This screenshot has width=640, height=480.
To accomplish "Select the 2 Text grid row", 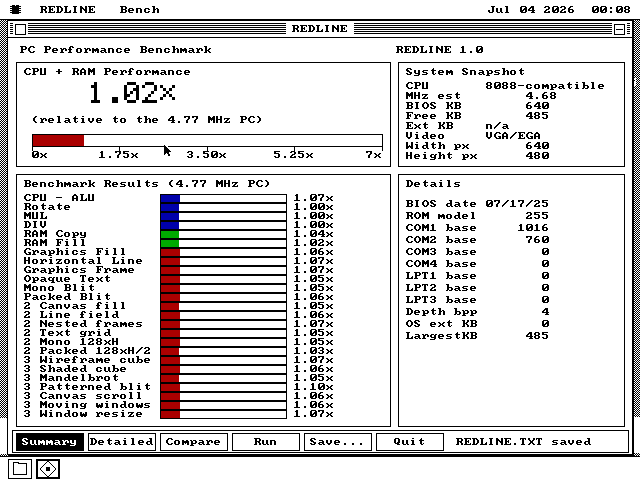I will (67, 333).
